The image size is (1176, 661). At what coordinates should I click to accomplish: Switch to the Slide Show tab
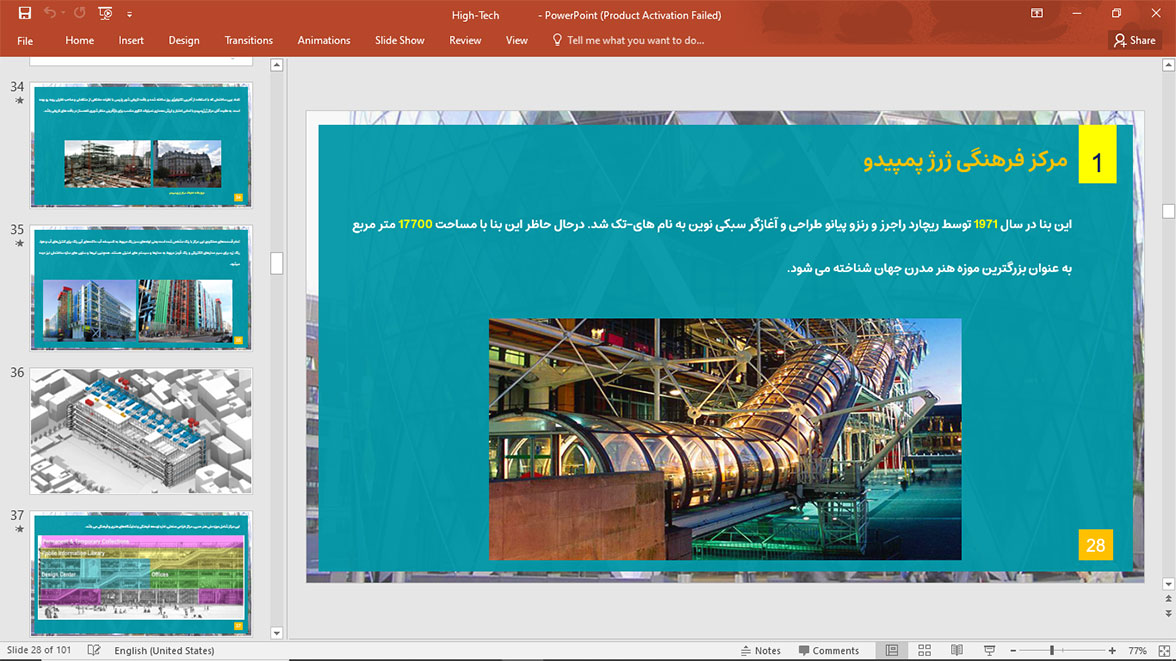click(400, 41)
